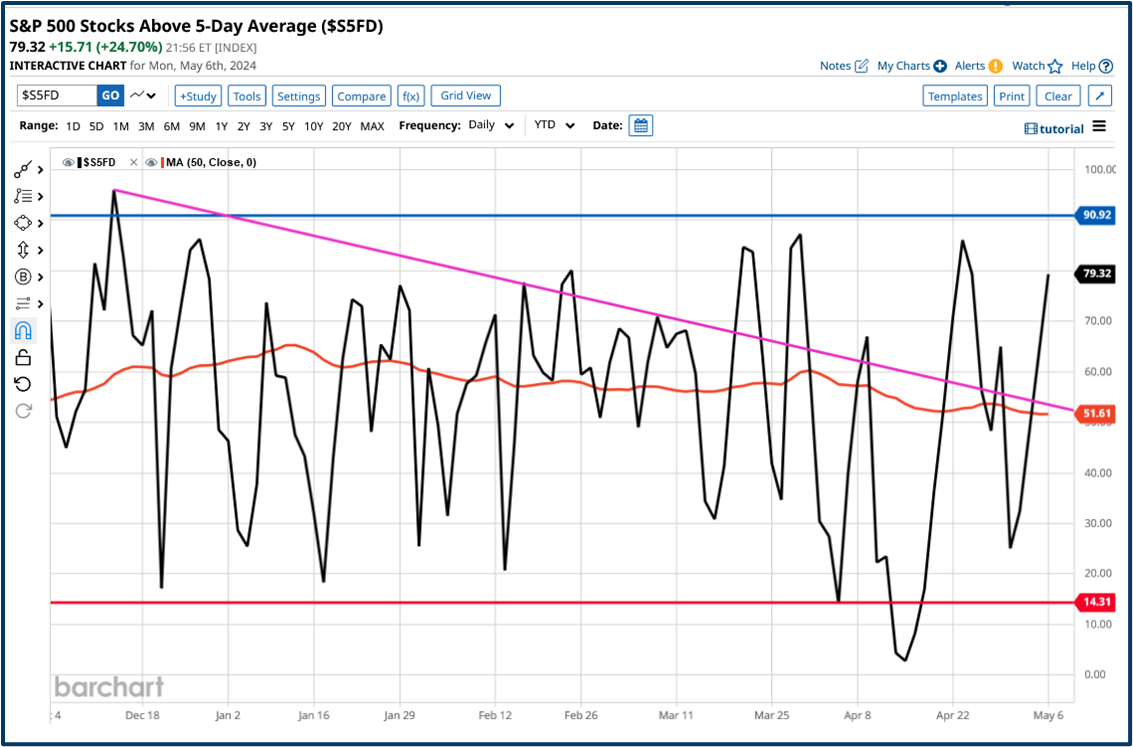Enable the magnet snapping tool
This screenshot has width=1133, height=747.
[22, 330]
